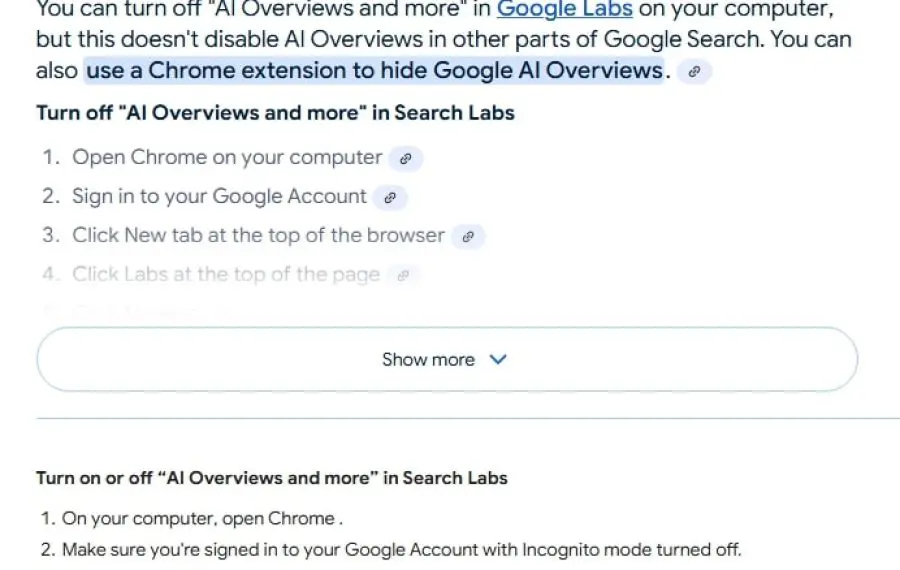Click sentence "but this doesn't disable AI Overviews"
900x570 pixels.
click(x=444, y=40)
